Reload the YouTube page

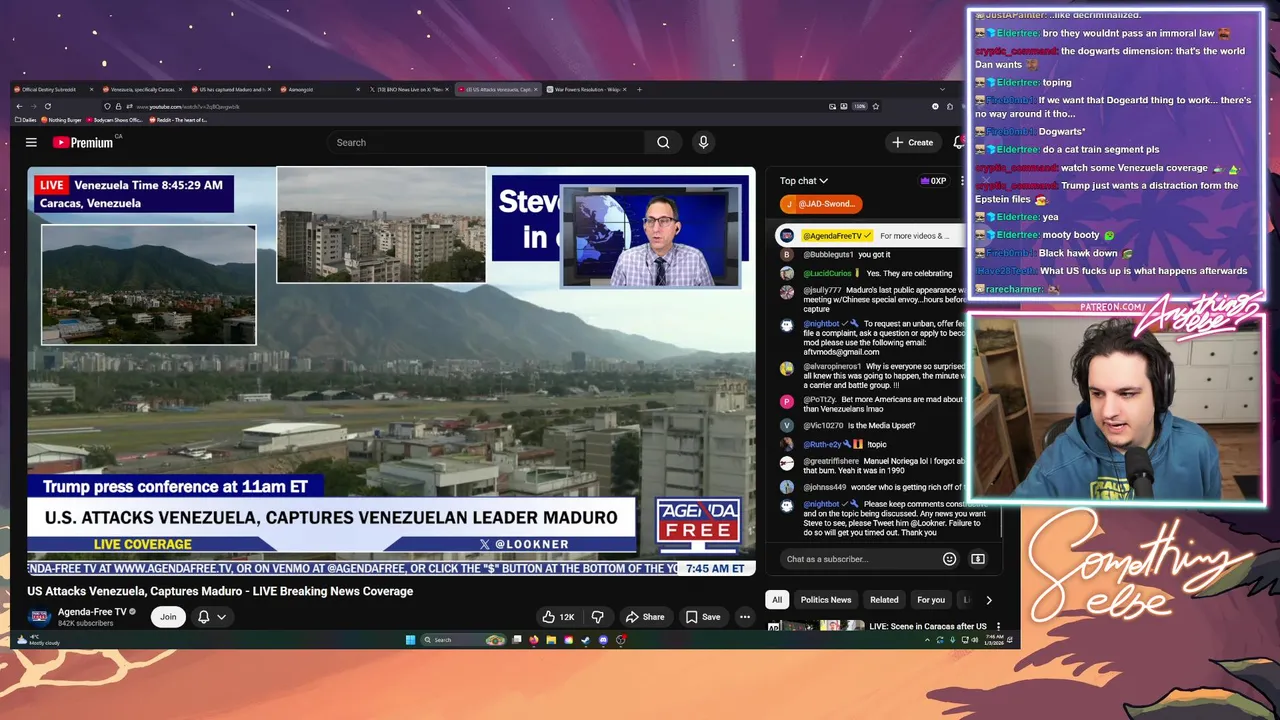tap(50, 106)
